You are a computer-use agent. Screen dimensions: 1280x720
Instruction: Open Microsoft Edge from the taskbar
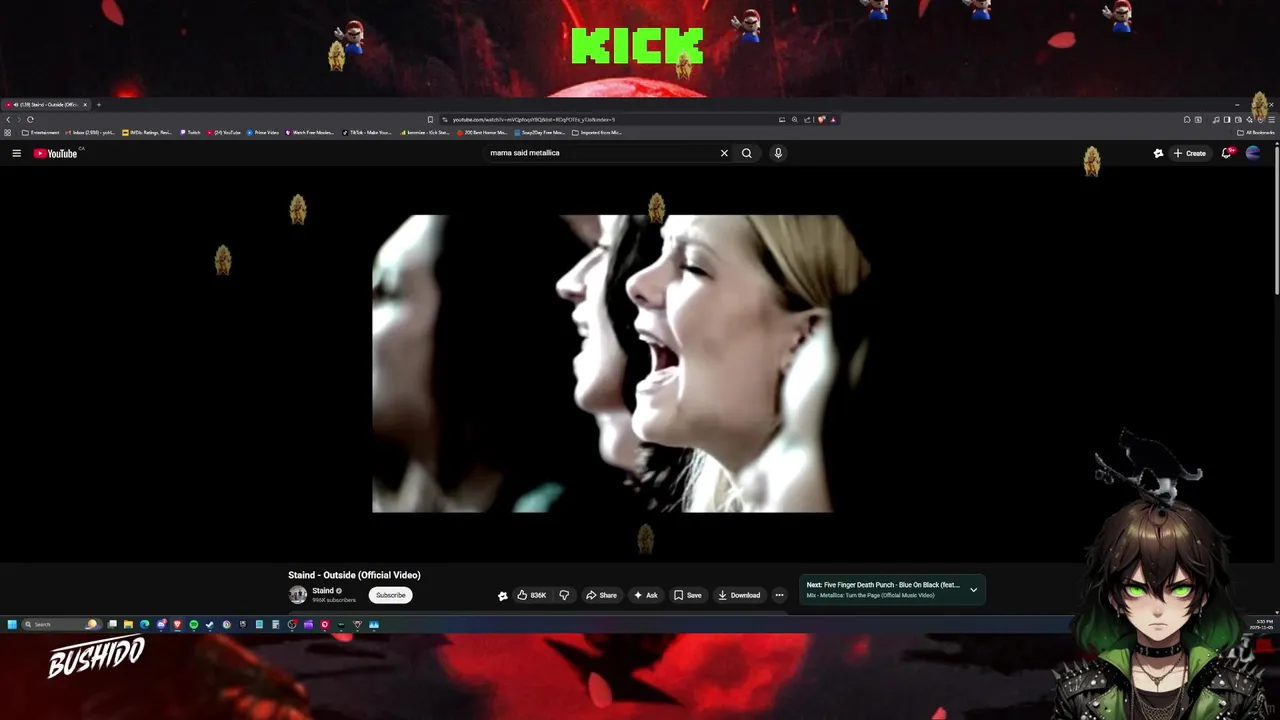[x=145, y=625]
